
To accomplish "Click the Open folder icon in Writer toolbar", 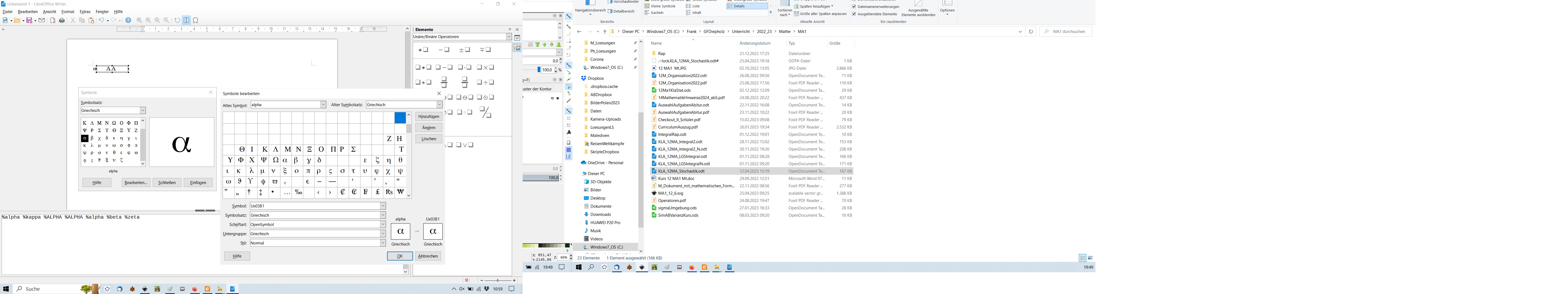I will coord(17,20).
